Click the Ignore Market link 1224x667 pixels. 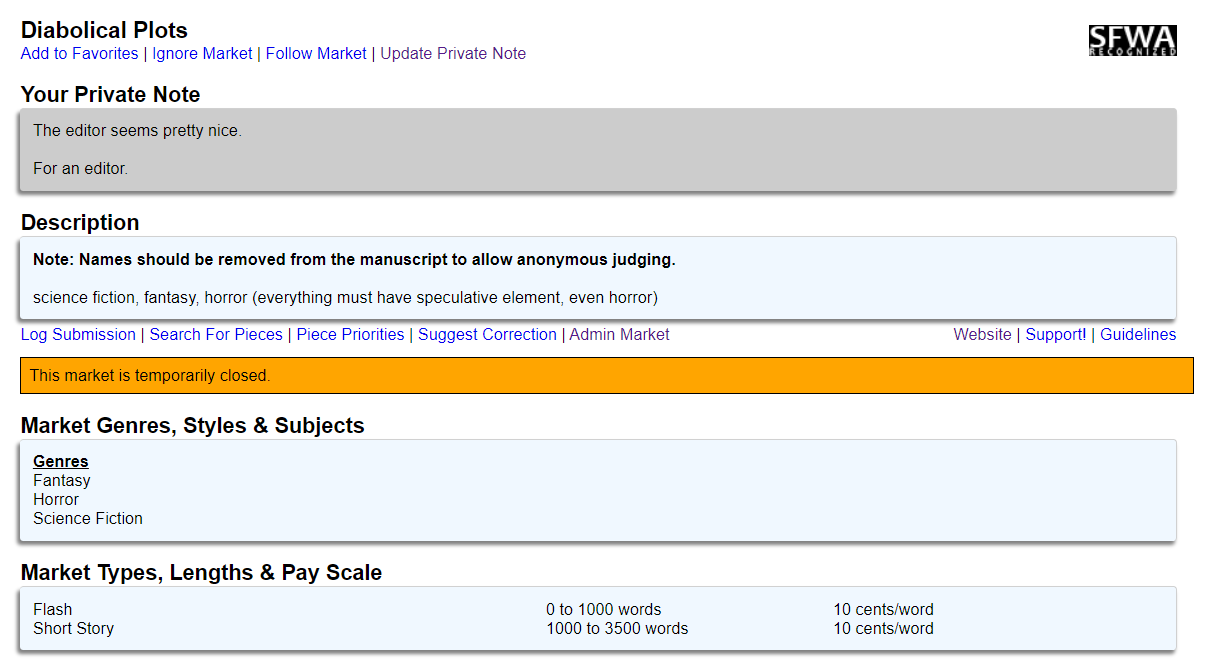(x=202, y=54)
